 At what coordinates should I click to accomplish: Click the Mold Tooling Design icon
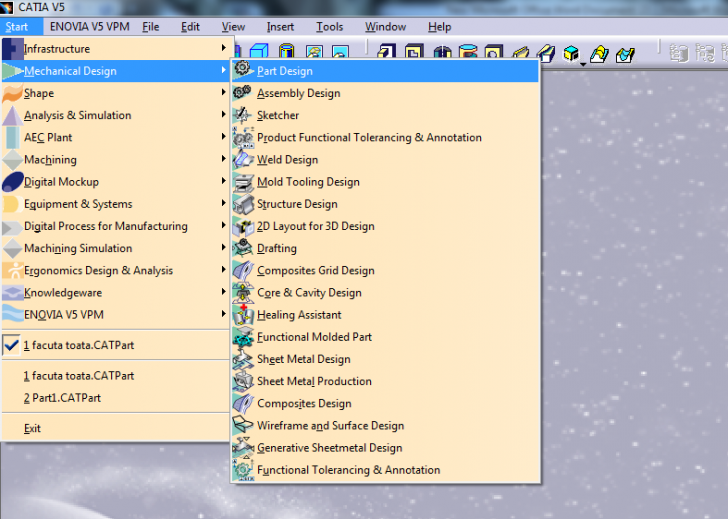[x=243, y=182]
